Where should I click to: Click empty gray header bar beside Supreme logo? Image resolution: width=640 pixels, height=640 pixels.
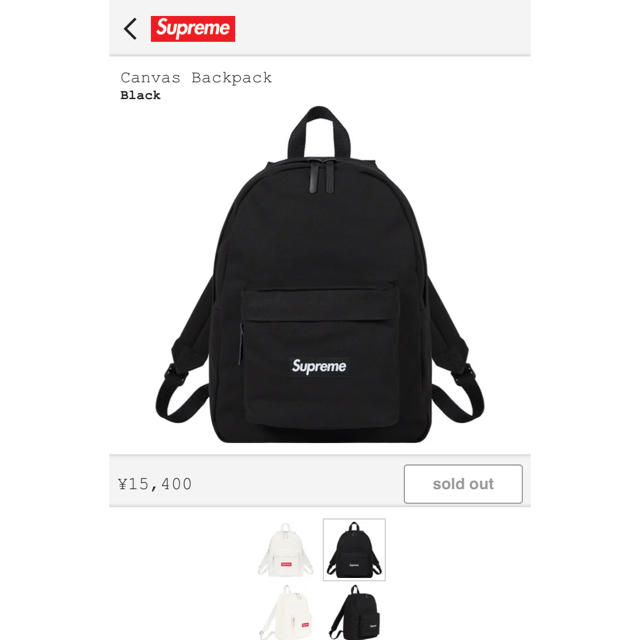pos(382,28)
